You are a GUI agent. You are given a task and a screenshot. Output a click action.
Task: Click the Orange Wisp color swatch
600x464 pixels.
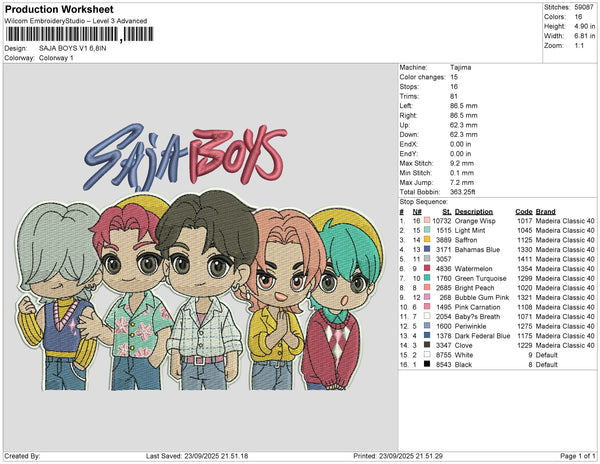[x=427, y=221]
